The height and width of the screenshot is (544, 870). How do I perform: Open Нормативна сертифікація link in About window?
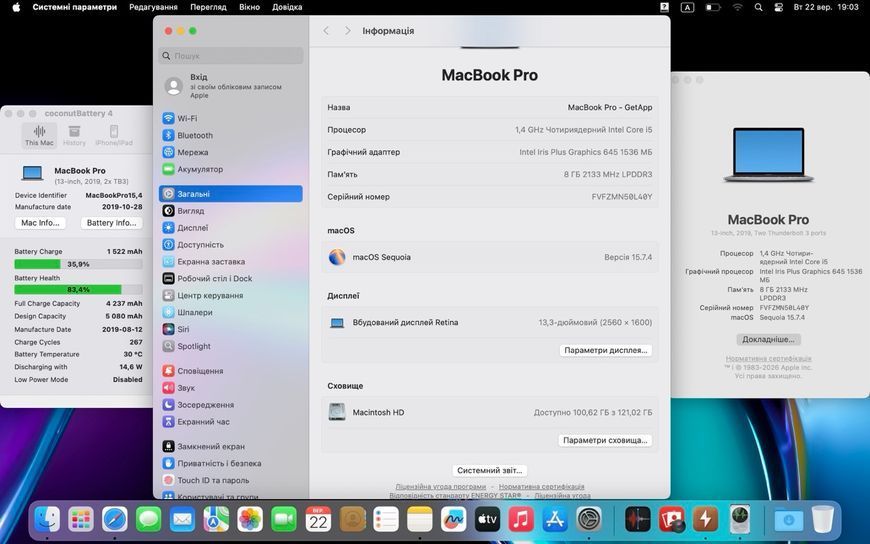[x=768, y=359]
